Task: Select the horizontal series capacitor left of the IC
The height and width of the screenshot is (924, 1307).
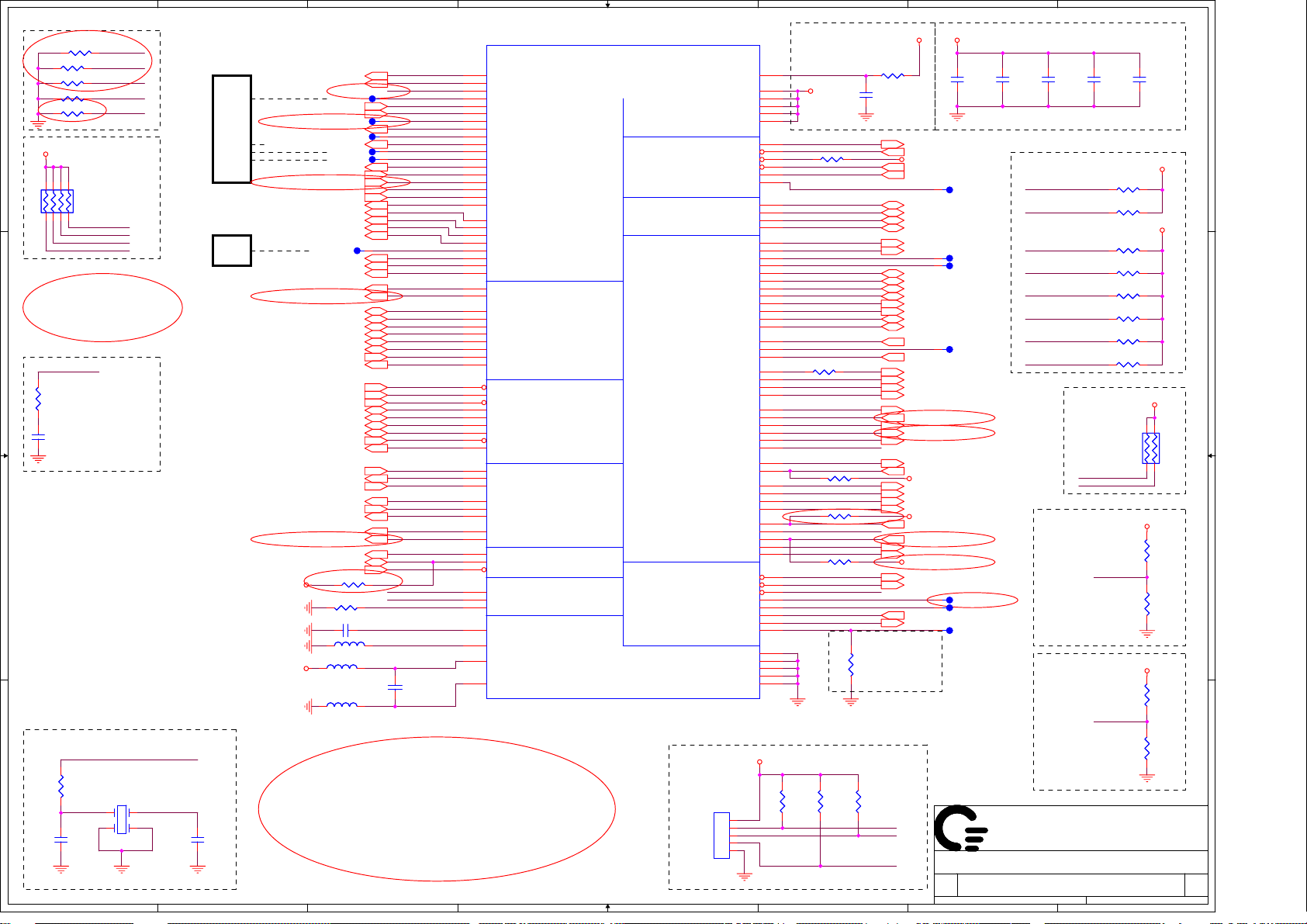Action: tap(346, 630)
